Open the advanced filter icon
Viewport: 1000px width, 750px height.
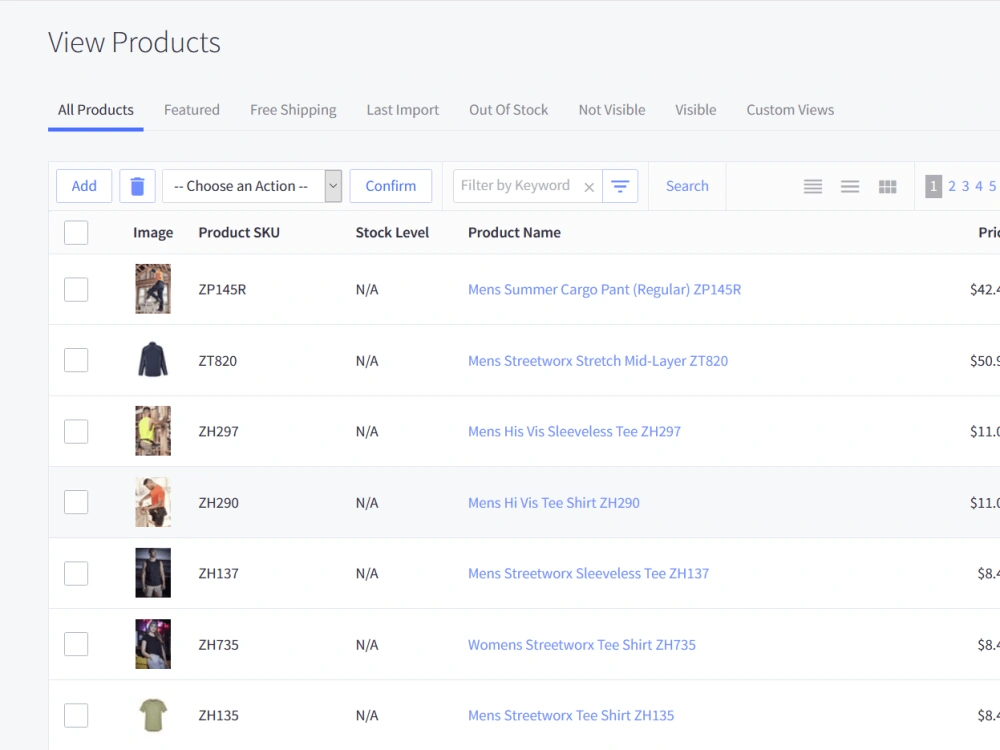pyautogui.click(x=620, y=186)
